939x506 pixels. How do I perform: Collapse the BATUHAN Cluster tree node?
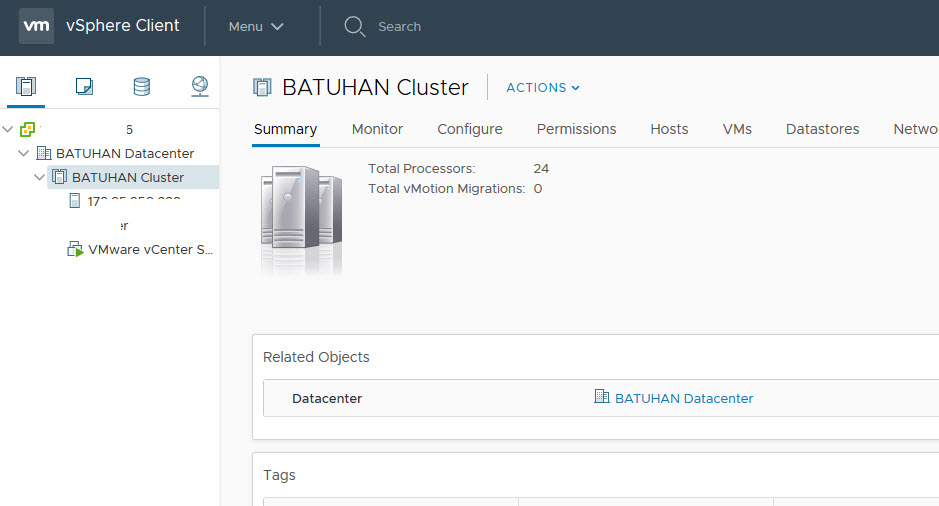[x=40, y=177]
